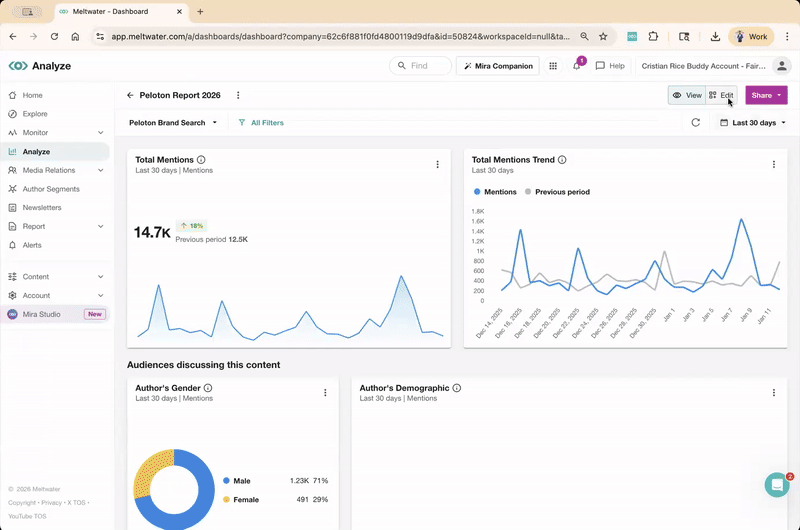Screen dimensions: 800x530
Task: Open Mira Studio in the sidebar
Action: pos(55,314)
